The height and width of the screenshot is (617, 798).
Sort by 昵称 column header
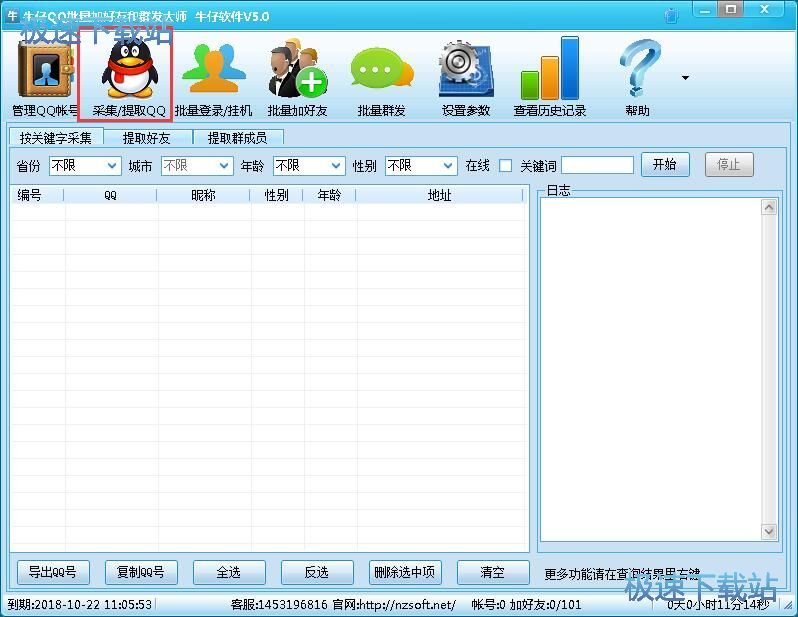point(204,195)
